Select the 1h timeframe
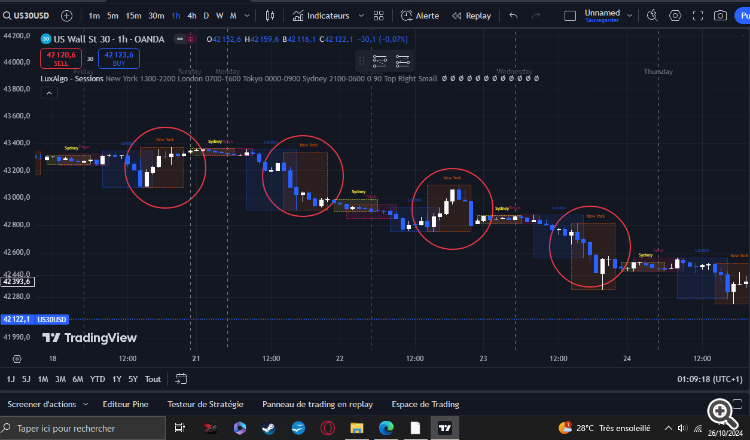The image size is (750, 440). (x=176, y=16)
